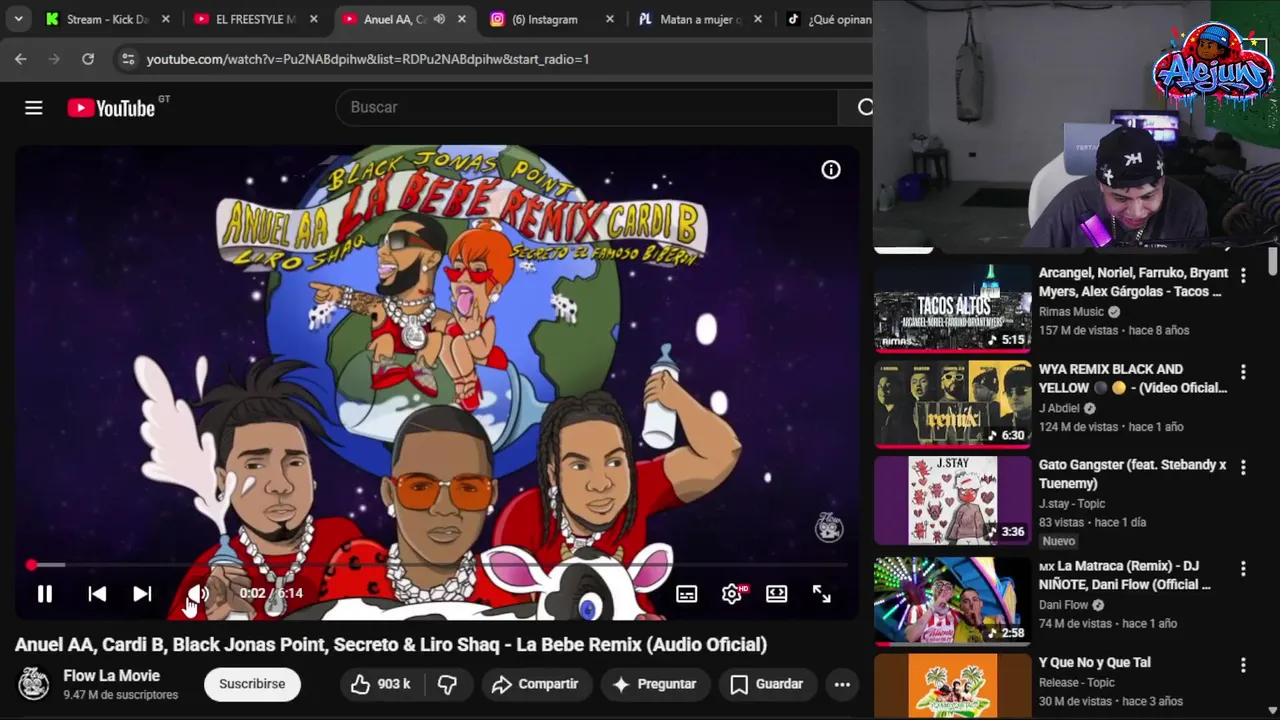Mute the Anuel AA tab audio icon
1280x720 pixels.
[x=439, y=19]
